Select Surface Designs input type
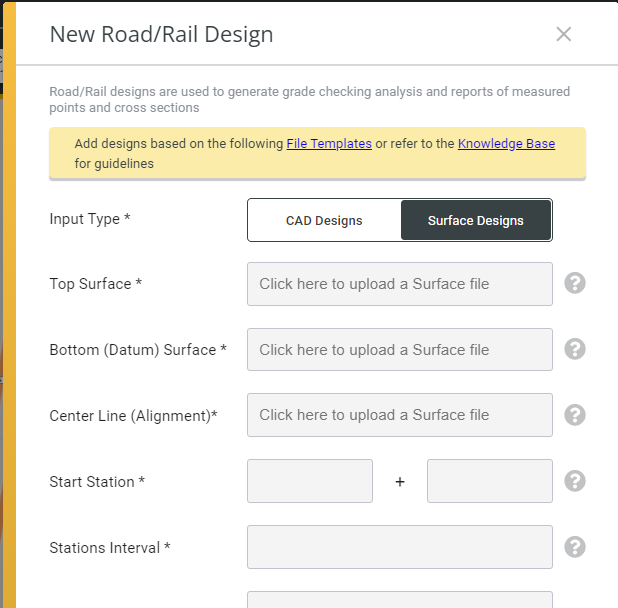This screenshot has width=618, height=608. pyautogui.click(x=476, y=220)
